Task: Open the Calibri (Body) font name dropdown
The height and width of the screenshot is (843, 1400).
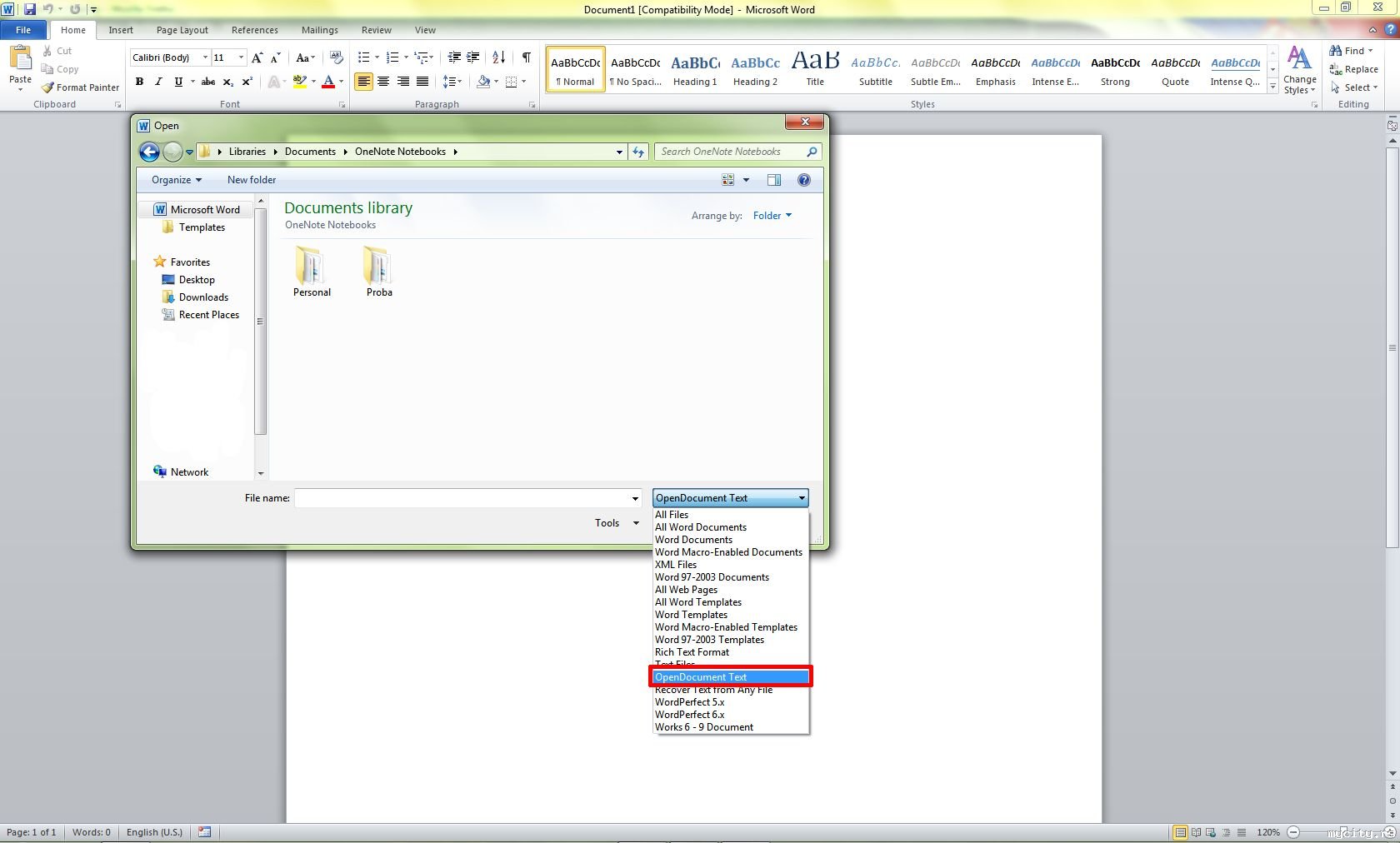Action: (x=206, y=57)
